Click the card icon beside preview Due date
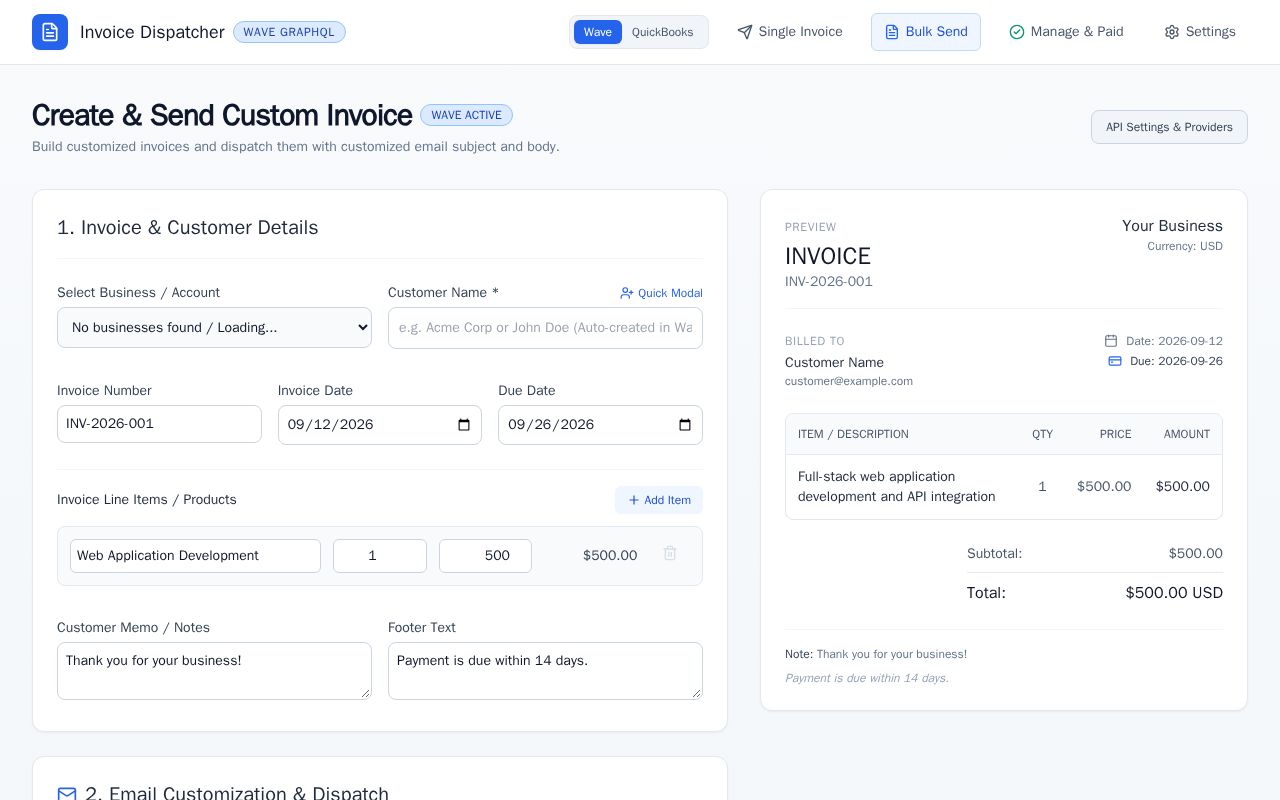The image size is (1280, 800). [x=1115, y=361]
